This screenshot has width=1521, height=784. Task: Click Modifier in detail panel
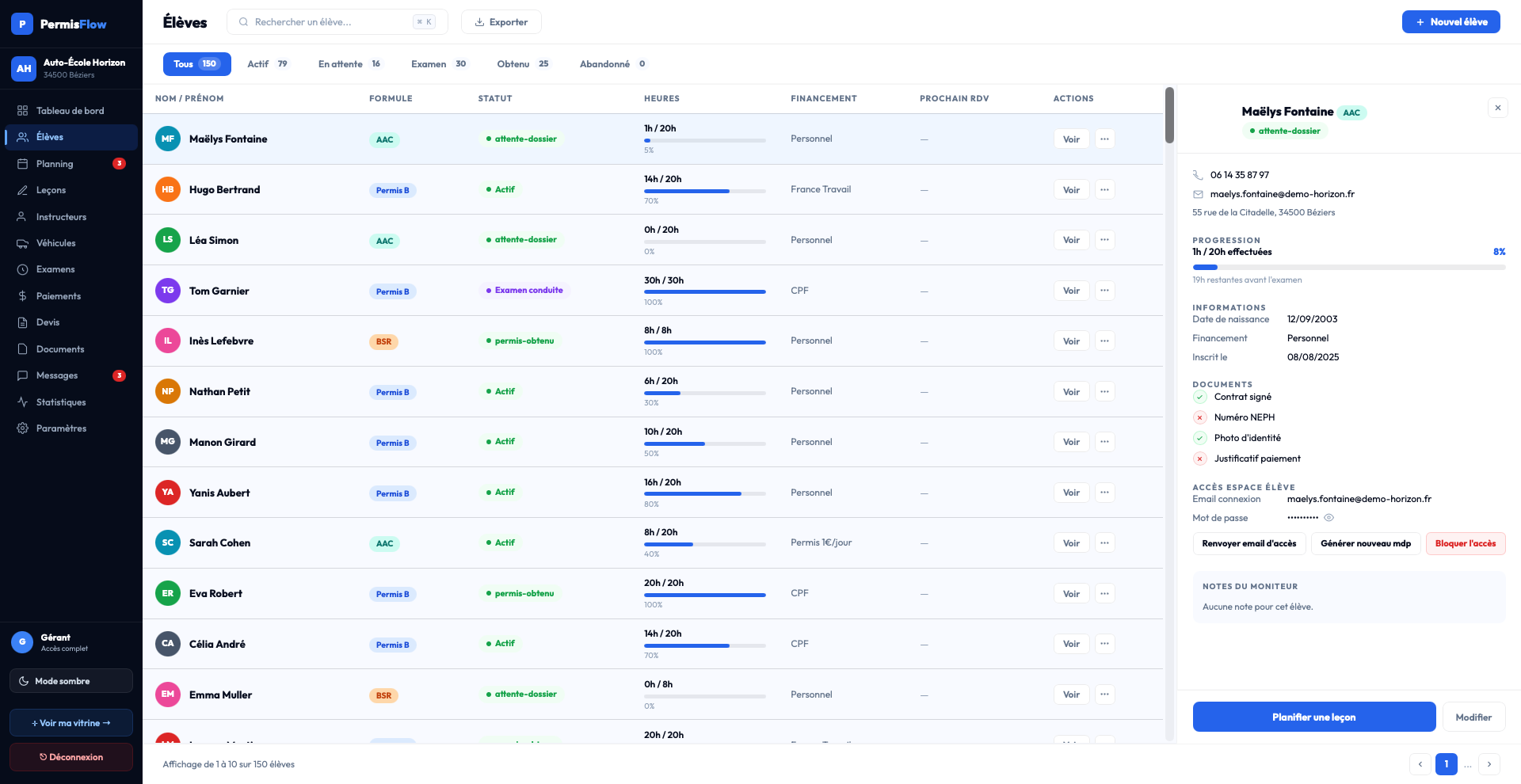1473,717
